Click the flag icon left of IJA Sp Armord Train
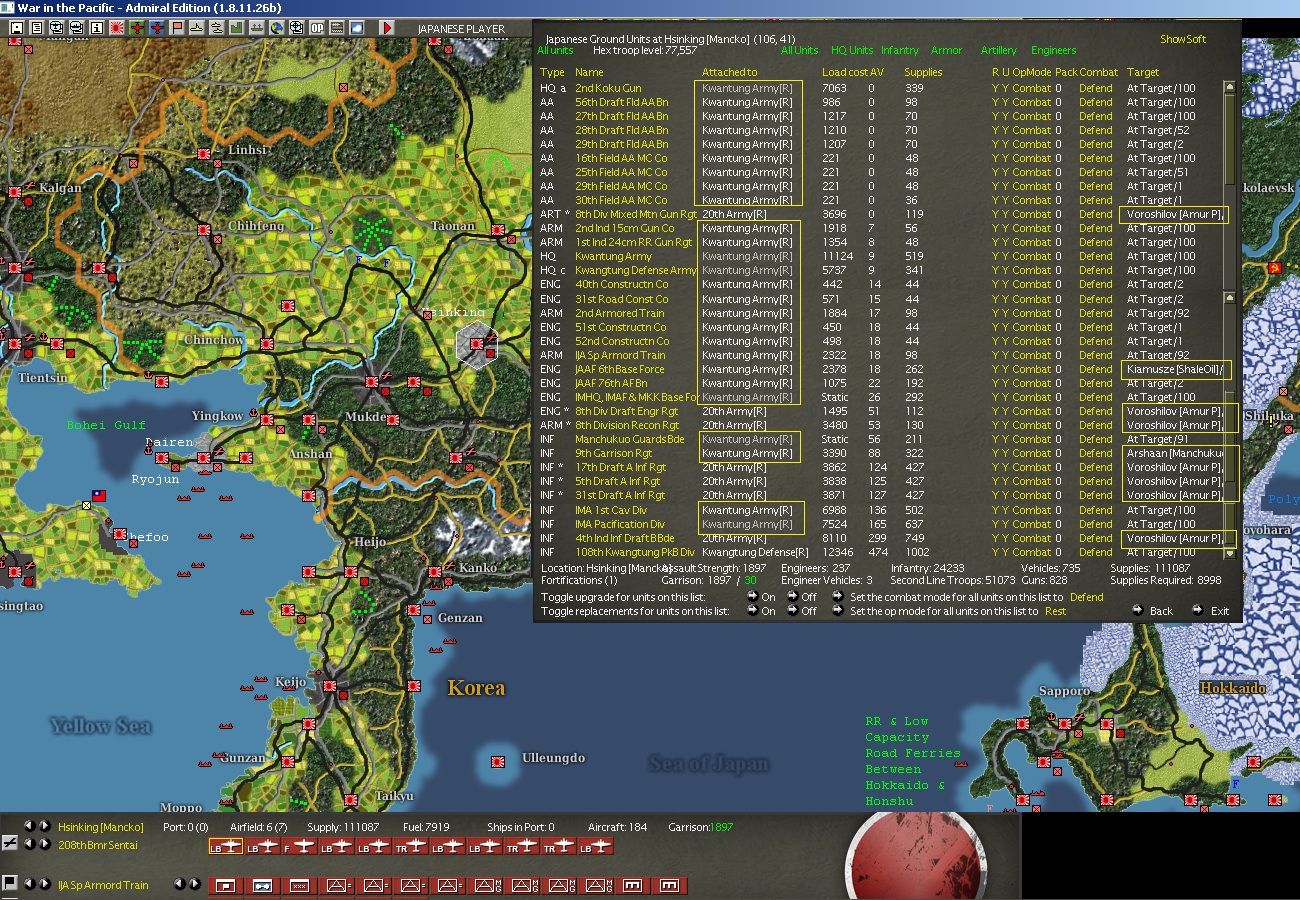 (9, 884)
